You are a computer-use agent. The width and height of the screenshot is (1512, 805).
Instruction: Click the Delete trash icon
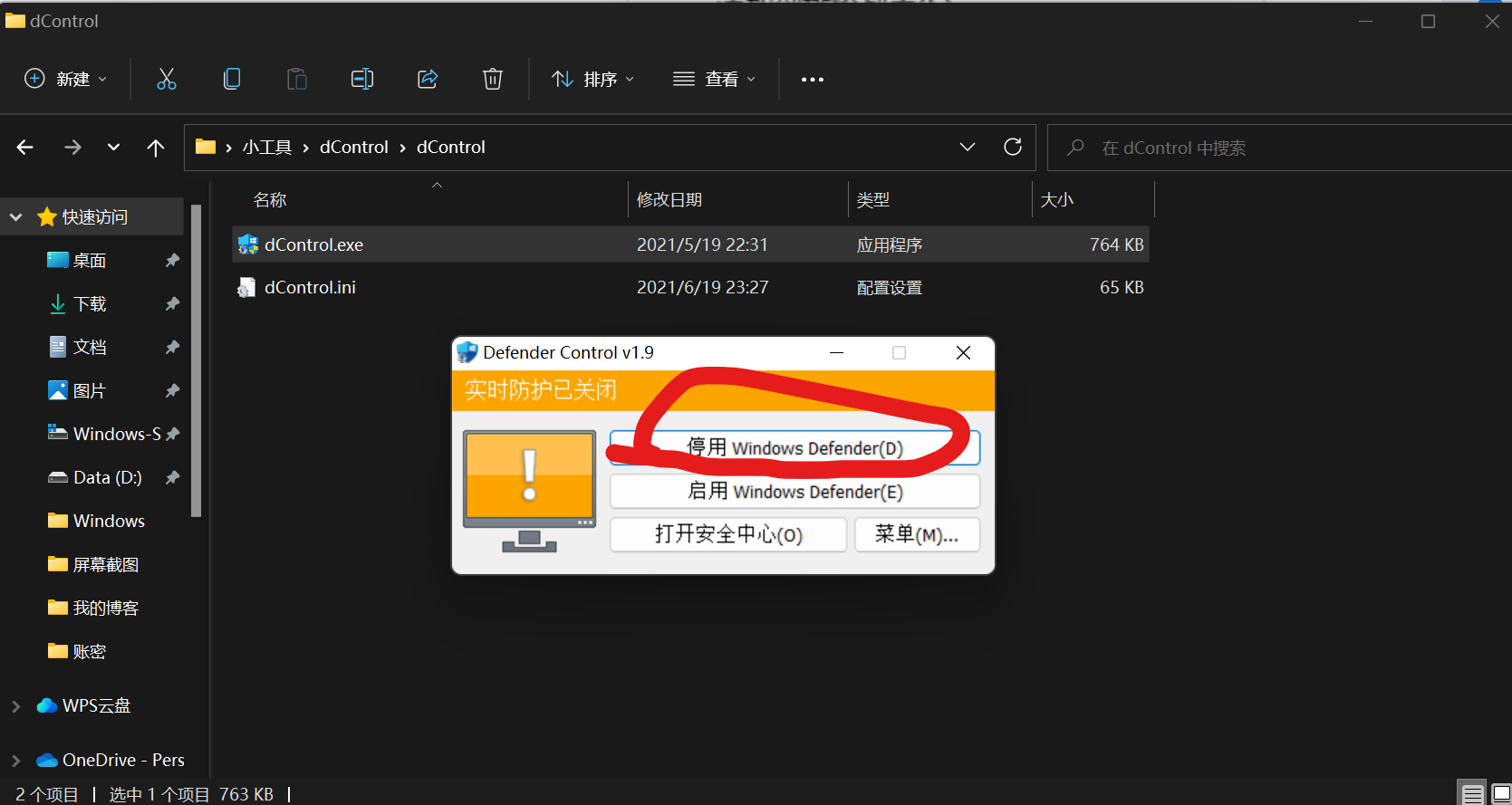coord(493,79)
